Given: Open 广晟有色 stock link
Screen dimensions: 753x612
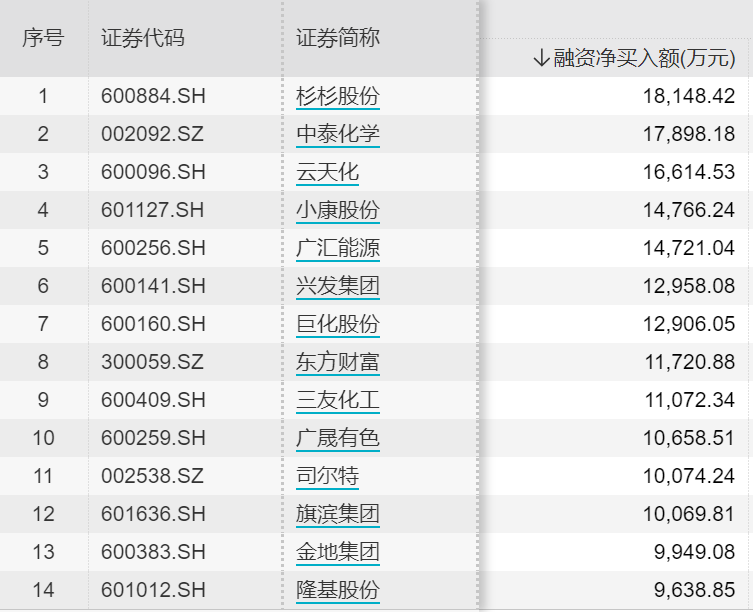Looking at the screenshot, I should coord(338,438).
